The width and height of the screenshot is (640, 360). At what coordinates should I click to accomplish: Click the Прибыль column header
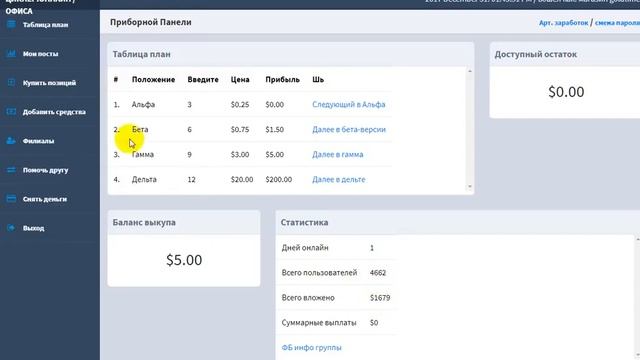point(282,80)
